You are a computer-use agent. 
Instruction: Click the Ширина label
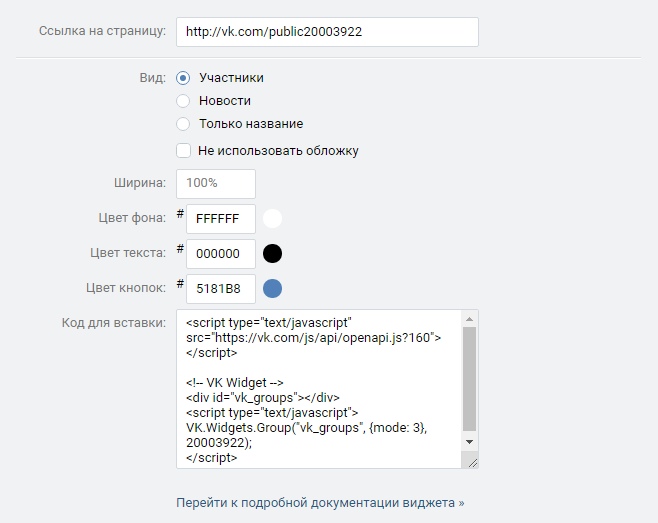(x=140, y=183)
